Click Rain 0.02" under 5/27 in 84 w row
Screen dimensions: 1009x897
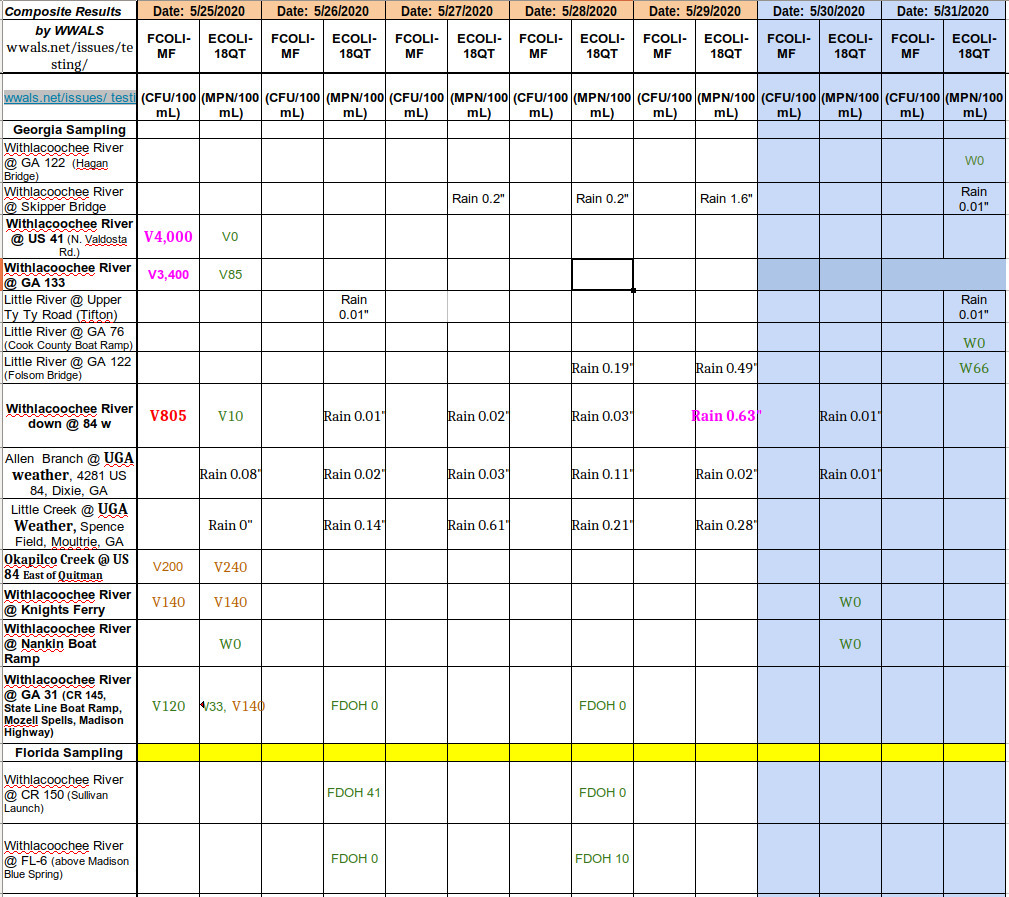(x=478, y=416)
